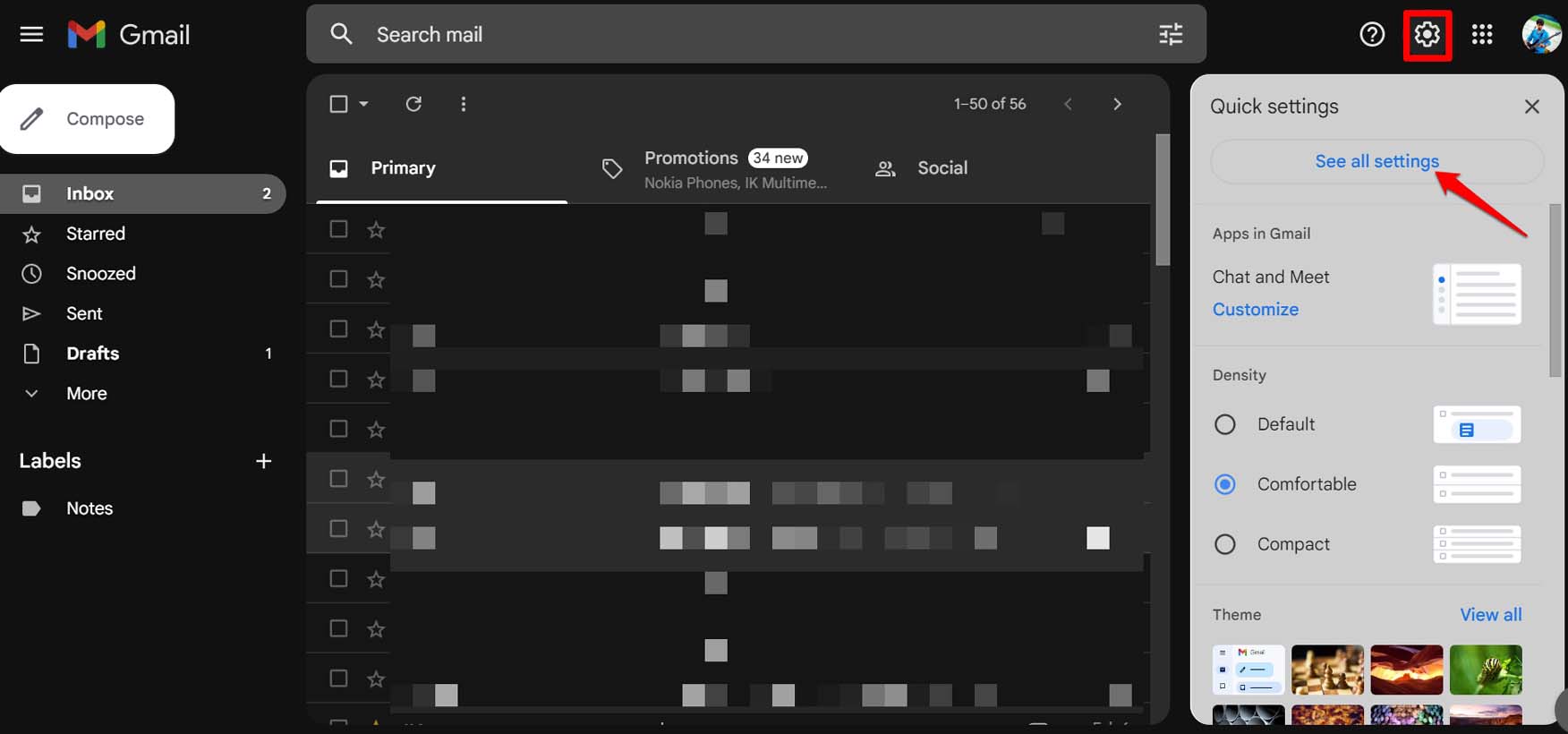Click the Quick settings scrollbar
Image resolution: width=1568 pixels, height=734 pixels.
(x=1555, y=290)
